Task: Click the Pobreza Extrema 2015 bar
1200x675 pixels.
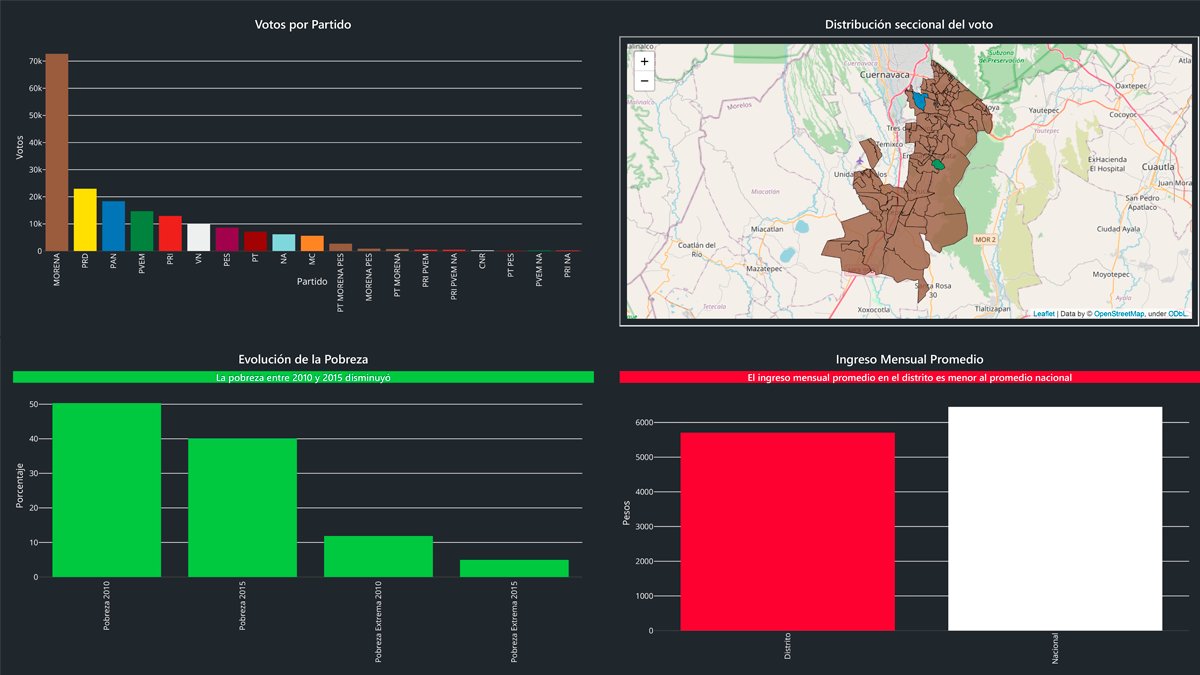Action: tap(514, 568)
